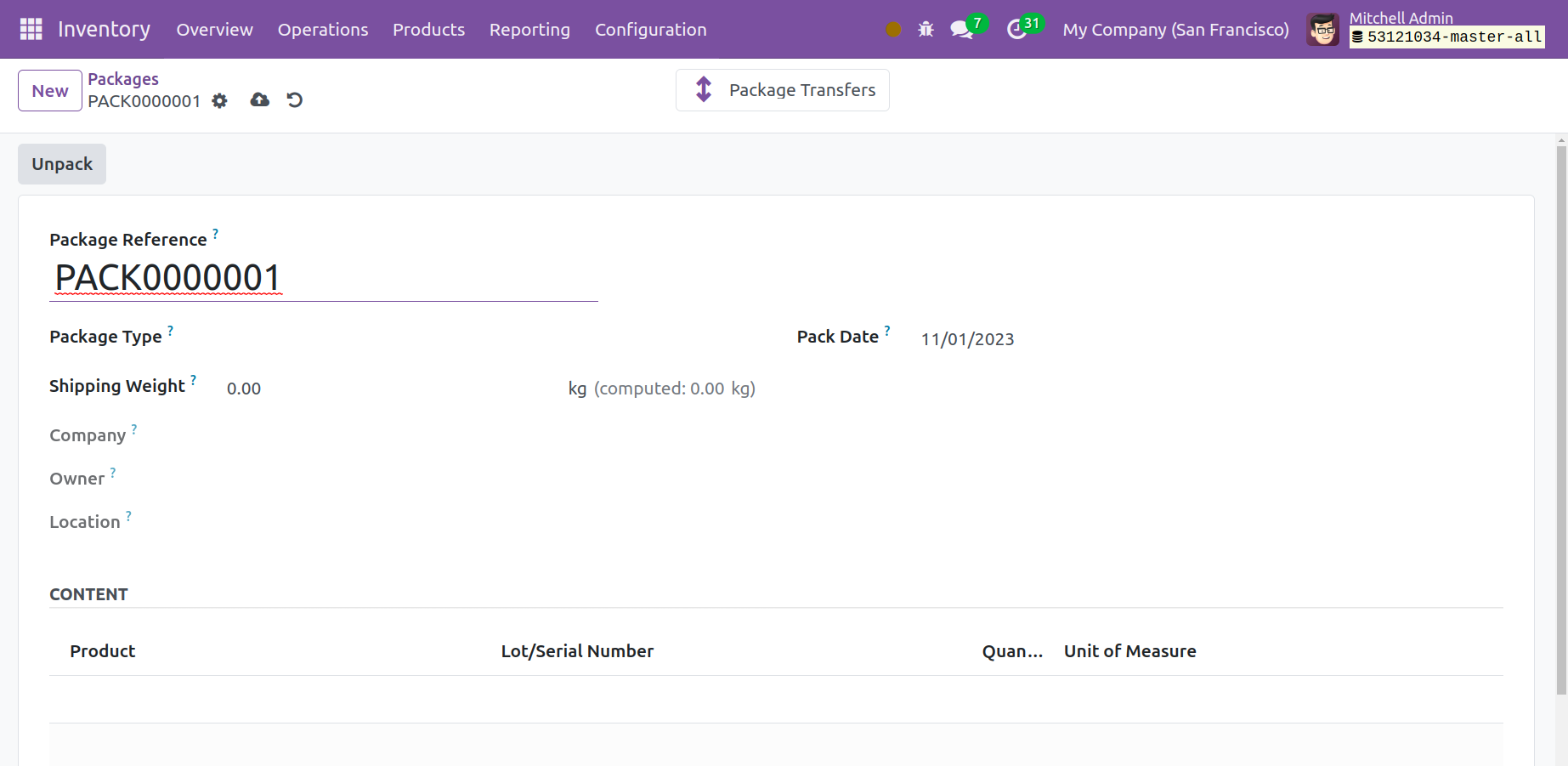Click the Packages breadcrumb link
The image size is (1568, 766).
(x=123, y=79)
